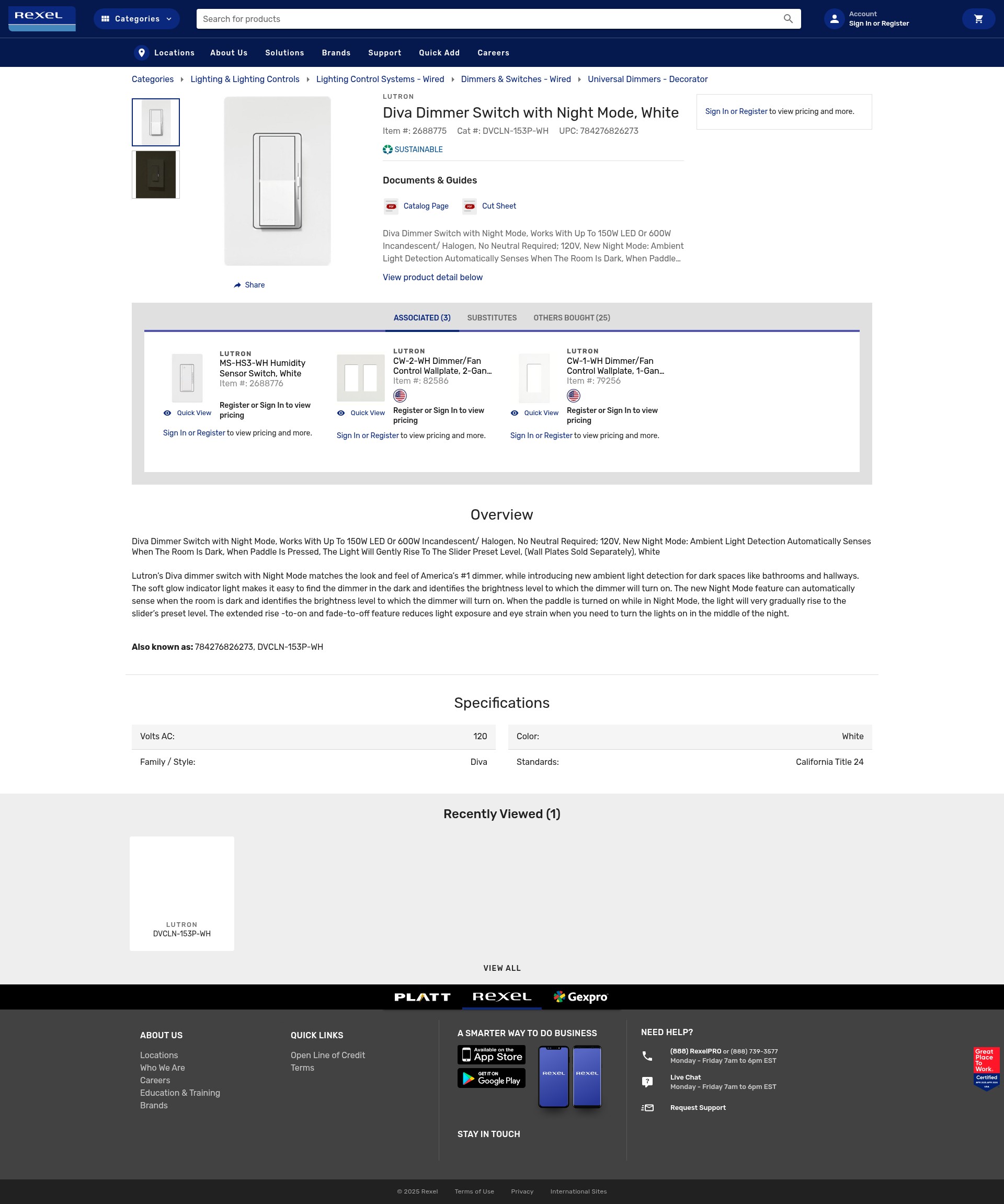Click the CW-2-WH wallplate image
The image size is (1004, 1204).
(x=361, y=378)
